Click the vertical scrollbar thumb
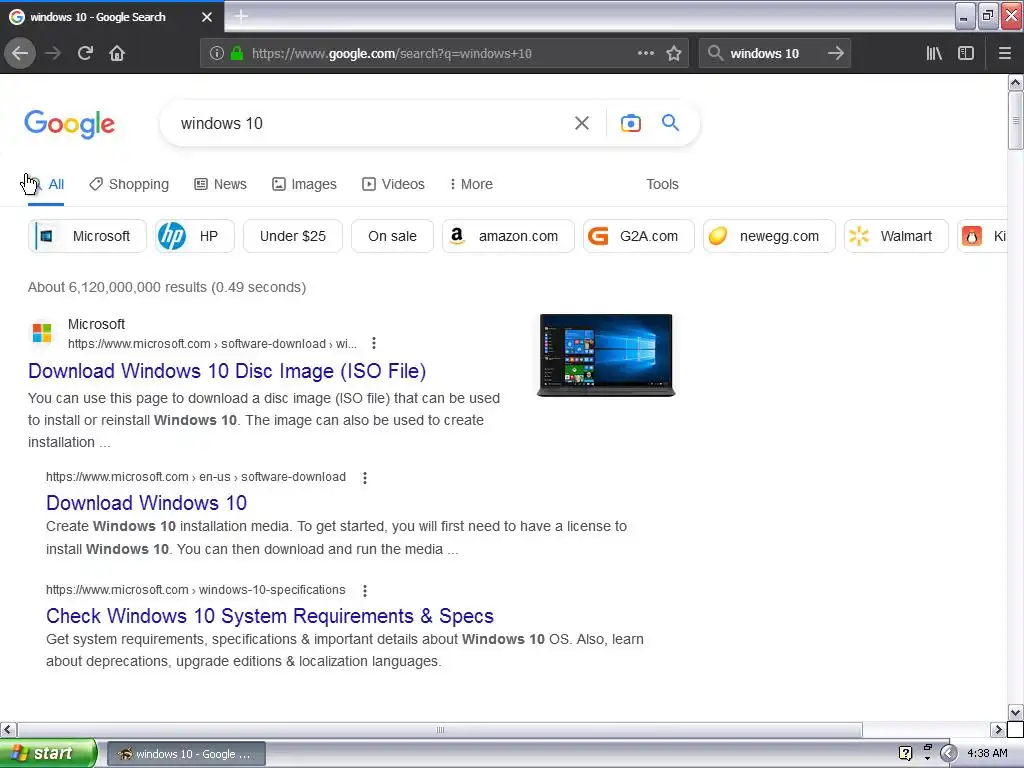Image resolution: width=1024 pixels, height=768 pixels. (1015, 121)
